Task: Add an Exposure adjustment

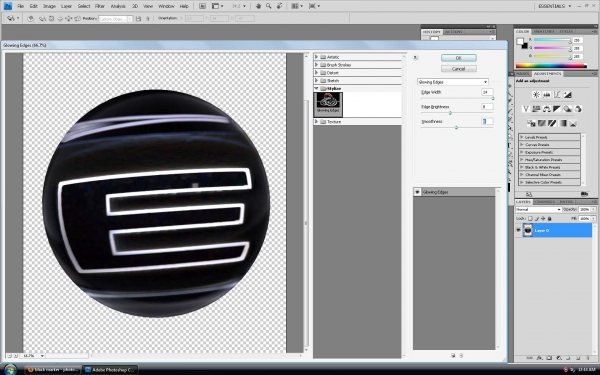Action: pos(567,95)
